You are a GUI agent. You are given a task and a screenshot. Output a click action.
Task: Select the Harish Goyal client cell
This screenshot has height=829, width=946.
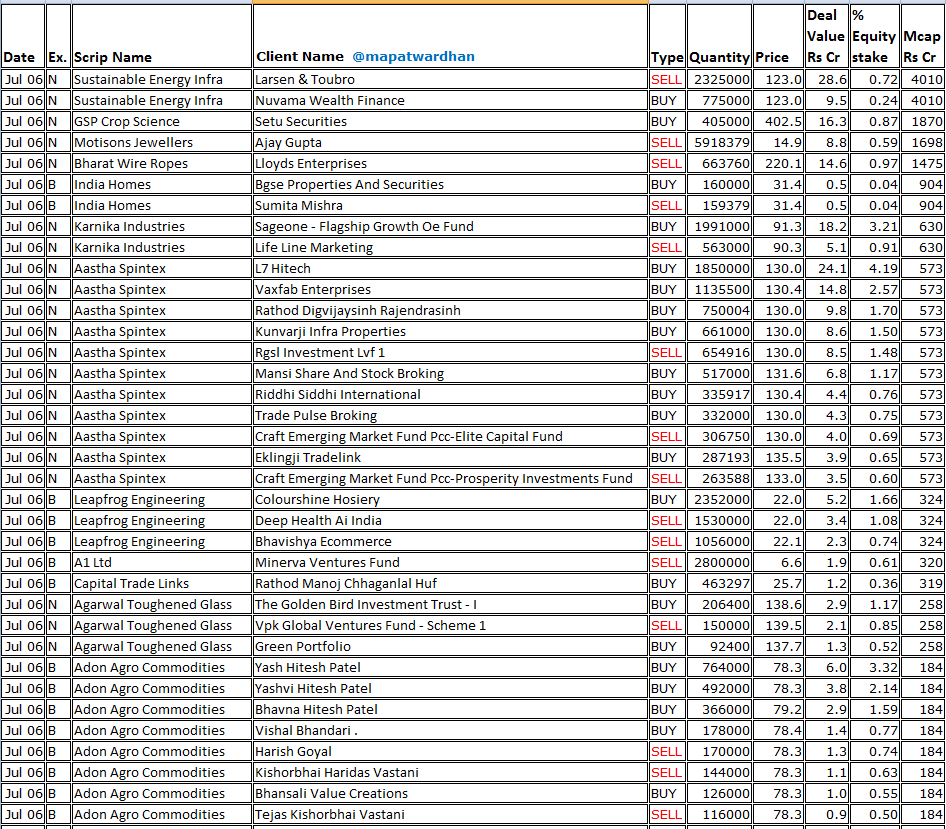click(x=451, y=752)
